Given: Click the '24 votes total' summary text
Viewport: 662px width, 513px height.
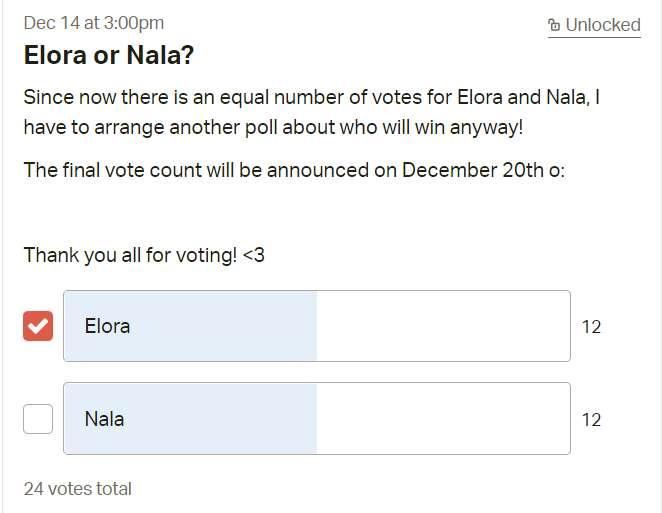Looking at the screenshot, I should tap(78, 489).
